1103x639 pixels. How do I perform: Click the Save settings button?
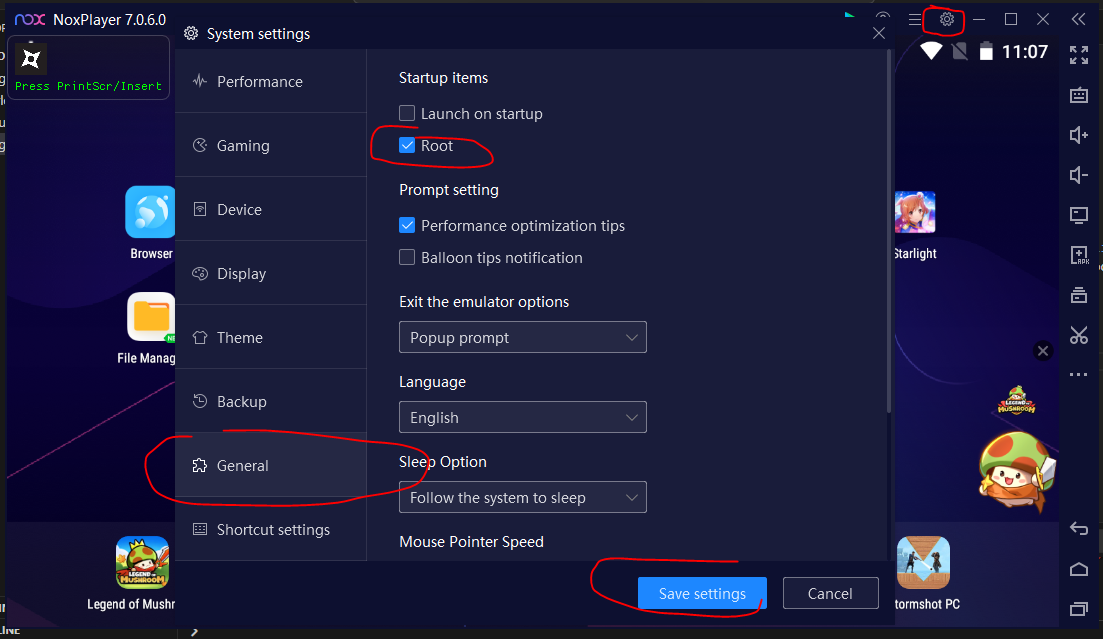pos(702,594)
